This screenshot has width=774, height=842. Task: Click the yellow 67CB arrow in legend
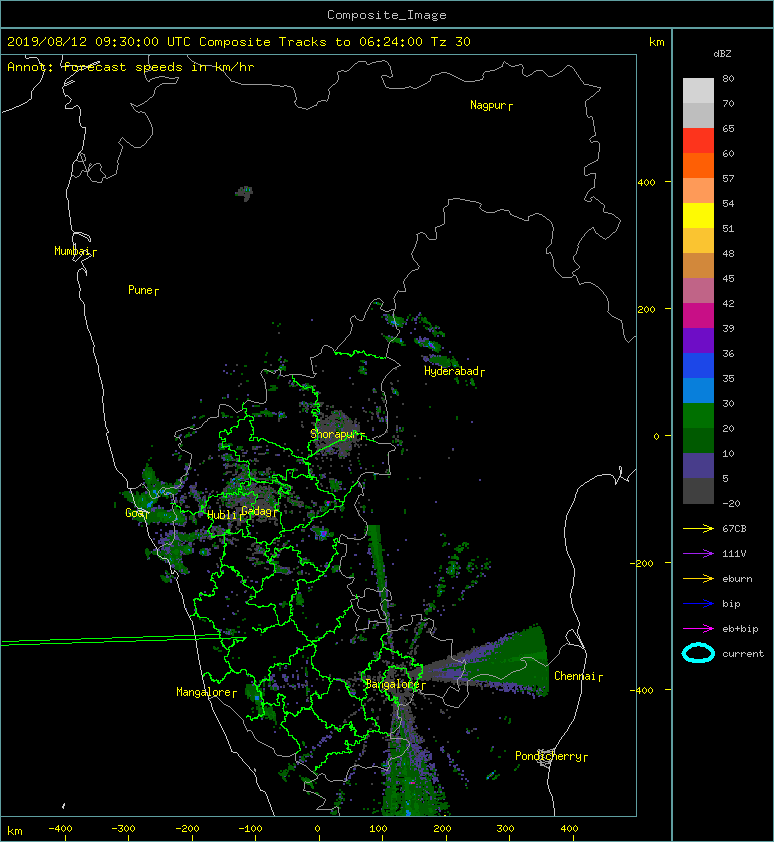pyautogui.click(x=698, y=529)
